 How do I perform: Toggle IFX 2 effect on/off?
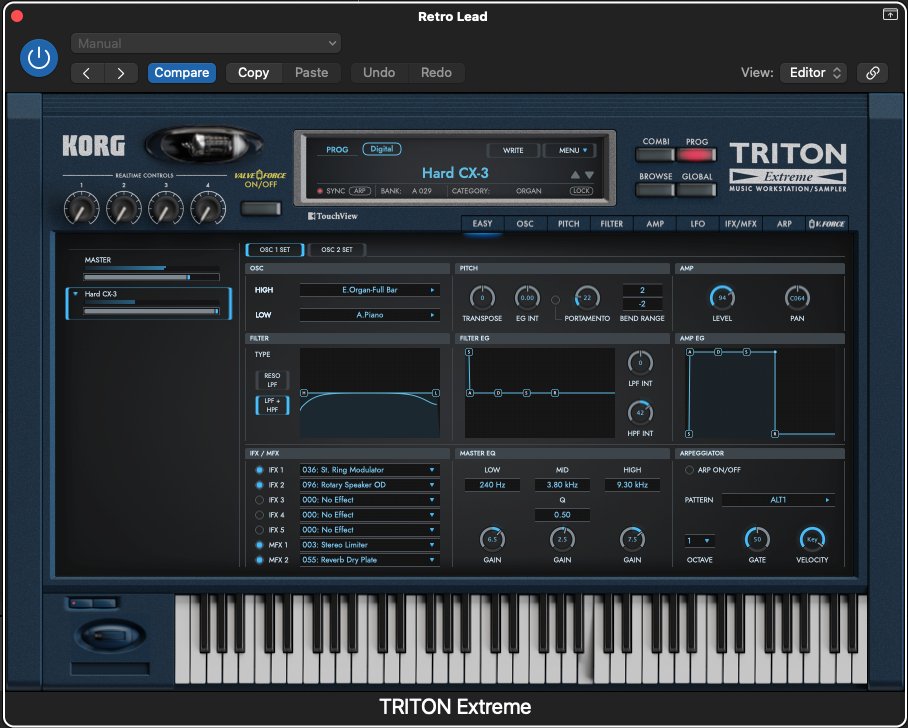(259, 485)
